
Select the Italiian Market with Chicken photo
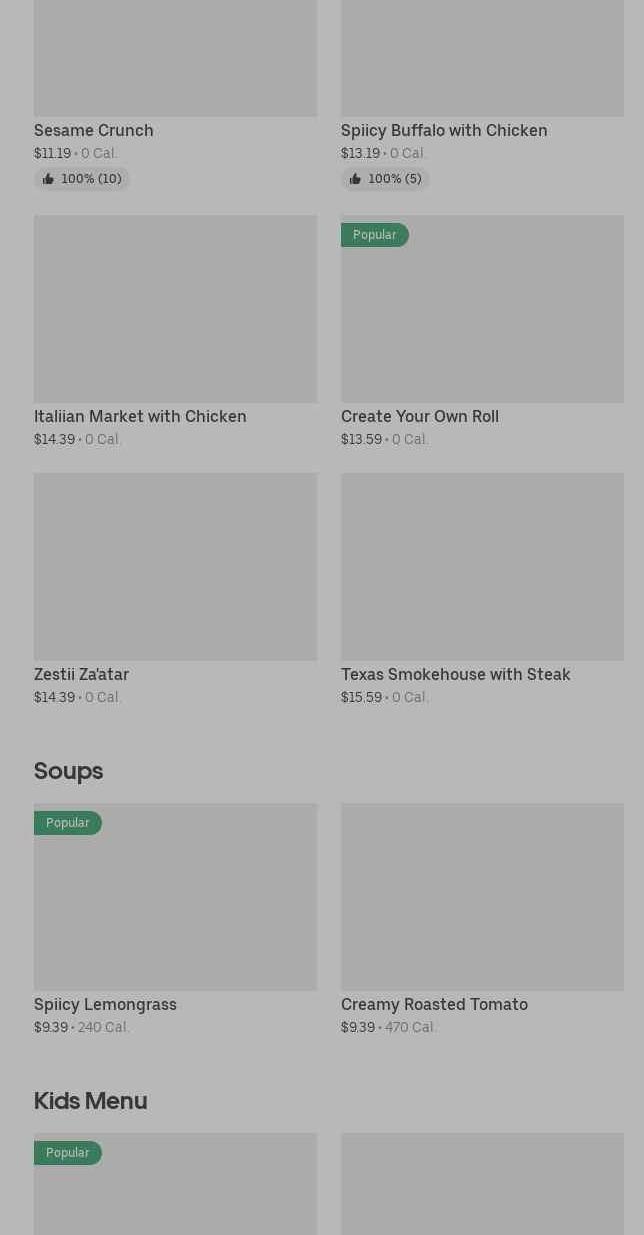point(175,309)
